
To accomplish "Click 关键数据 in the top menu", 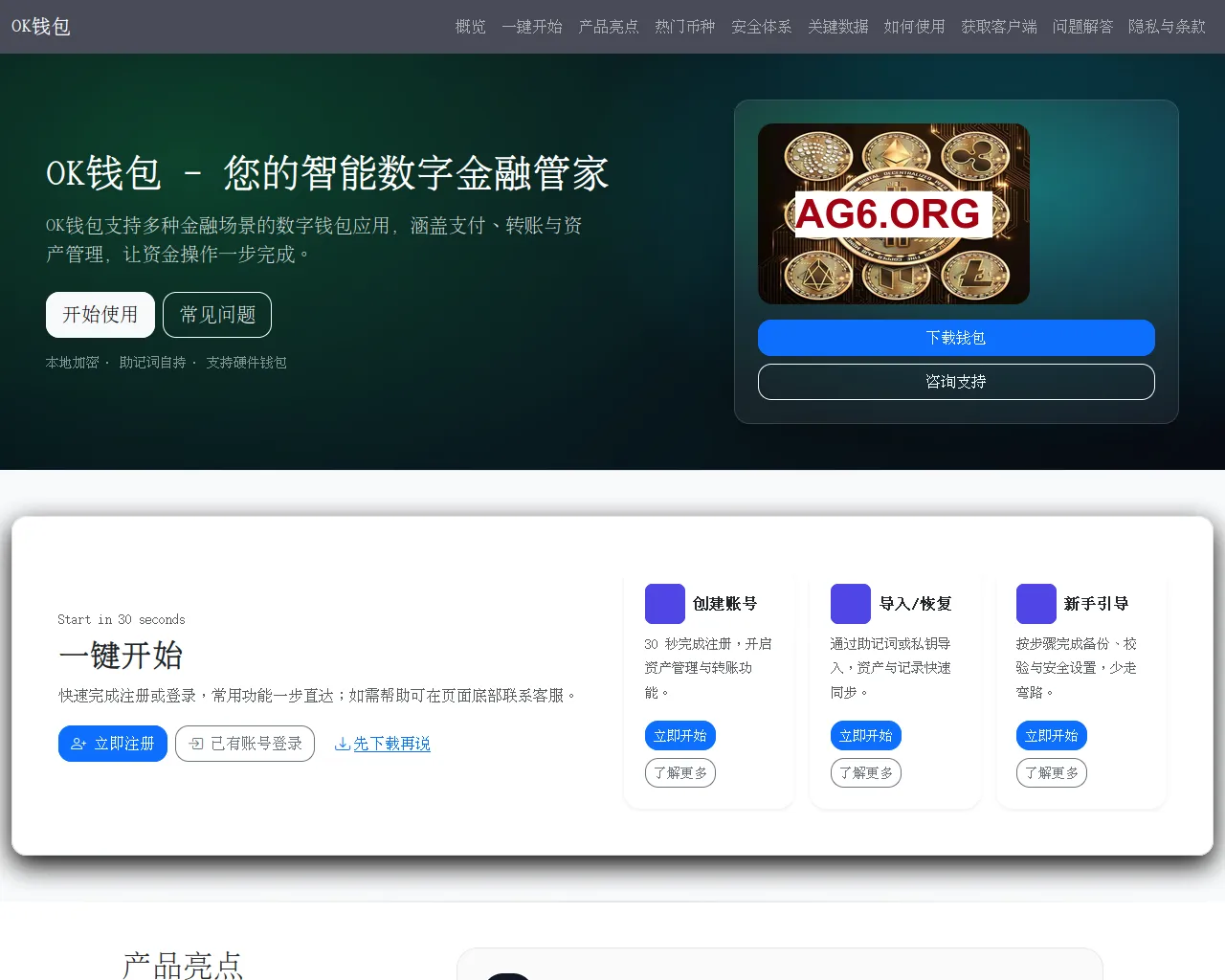I will pos(838,27).
